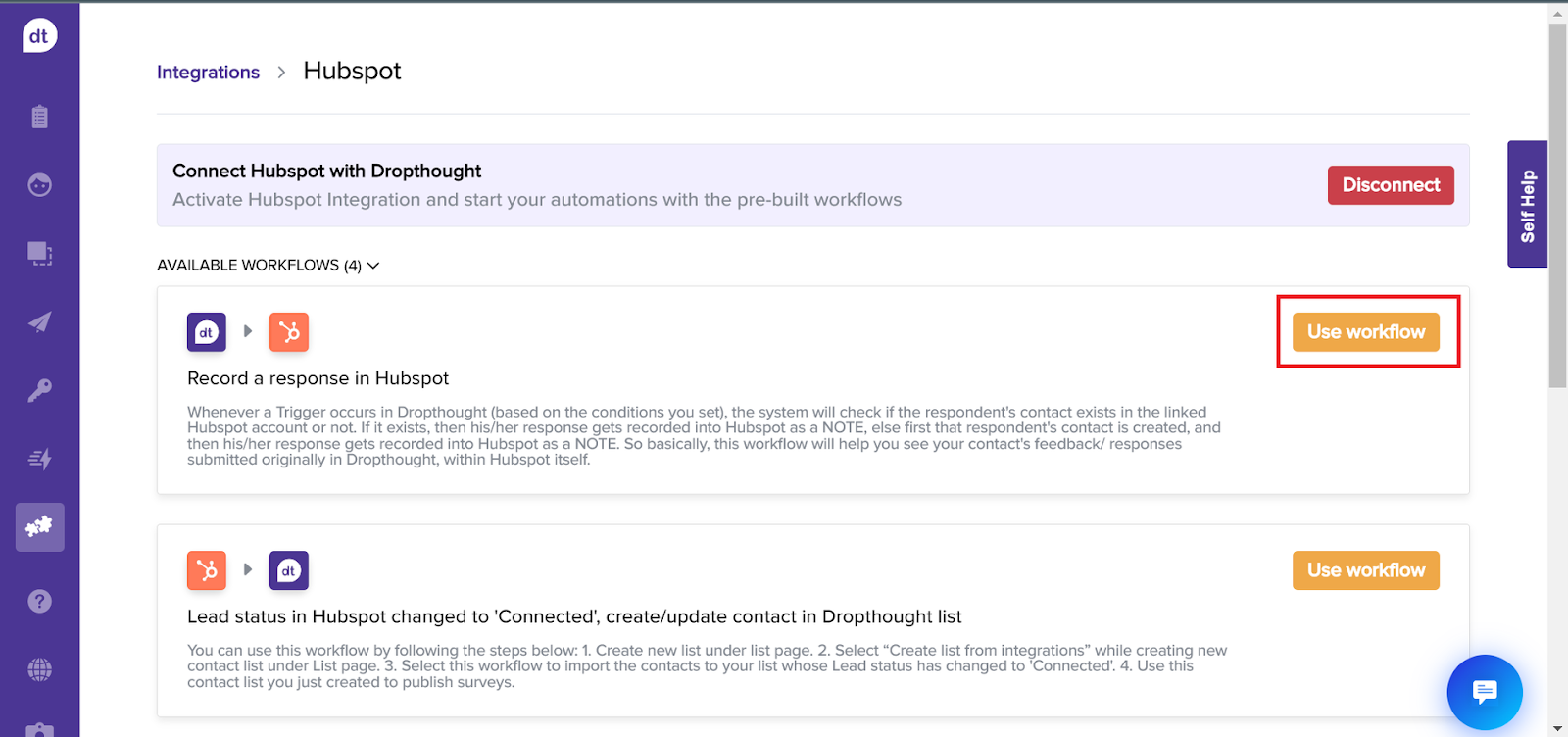Viewport: 1568px width, 737px height.
Task: Click the Hubspot icon in first workflow
Action: tap(289, 332)
